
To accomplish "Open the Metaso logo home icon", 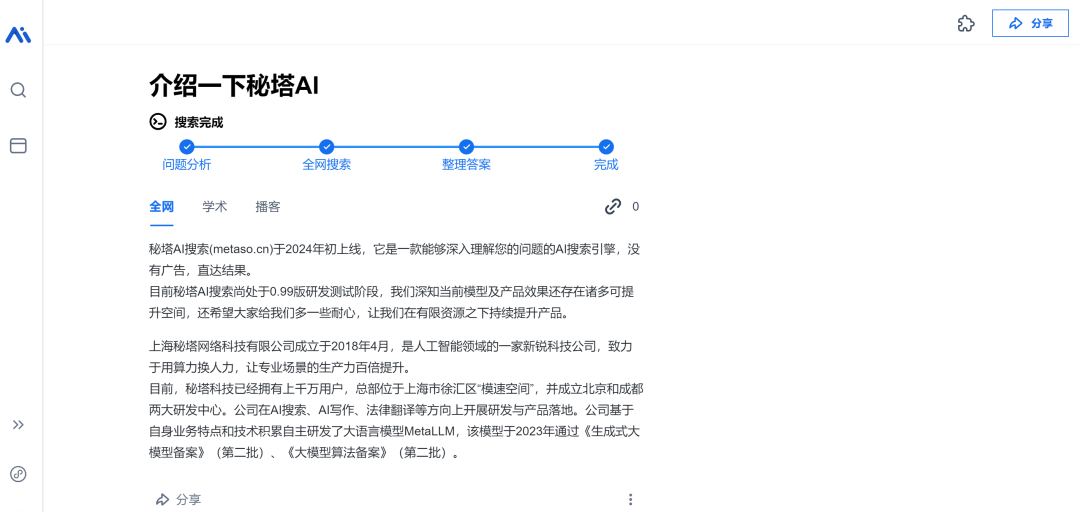I will coord(18,34).
